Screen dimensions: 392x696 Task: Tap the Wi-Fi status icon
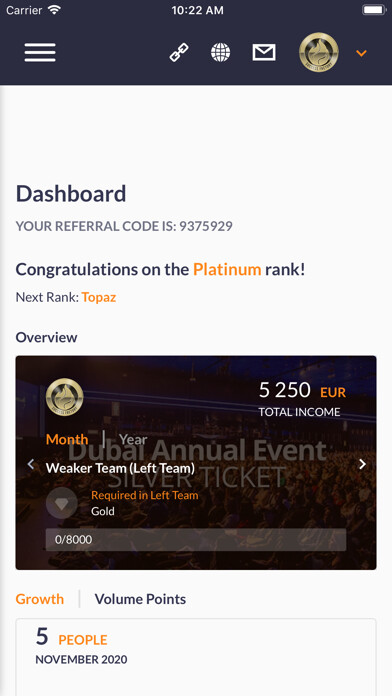tap(54, 10)
